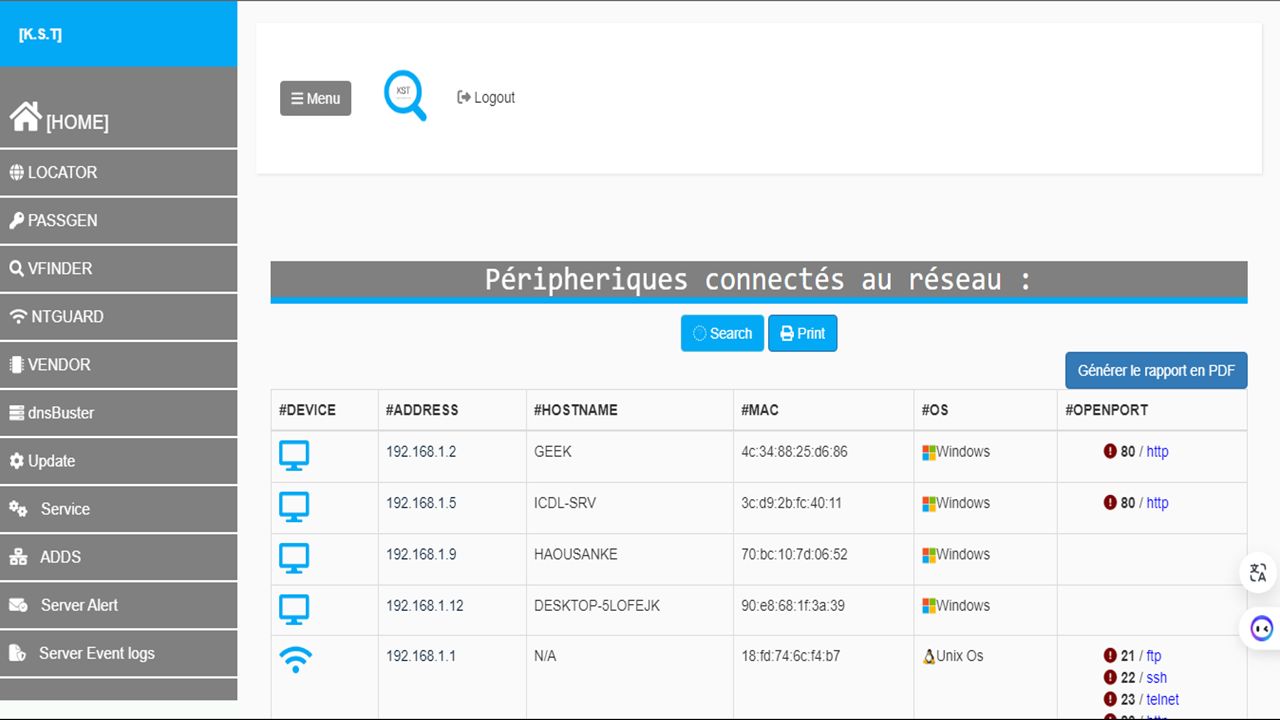Click the Print button
Screen dimensions: 1280x720
[802, 333]
